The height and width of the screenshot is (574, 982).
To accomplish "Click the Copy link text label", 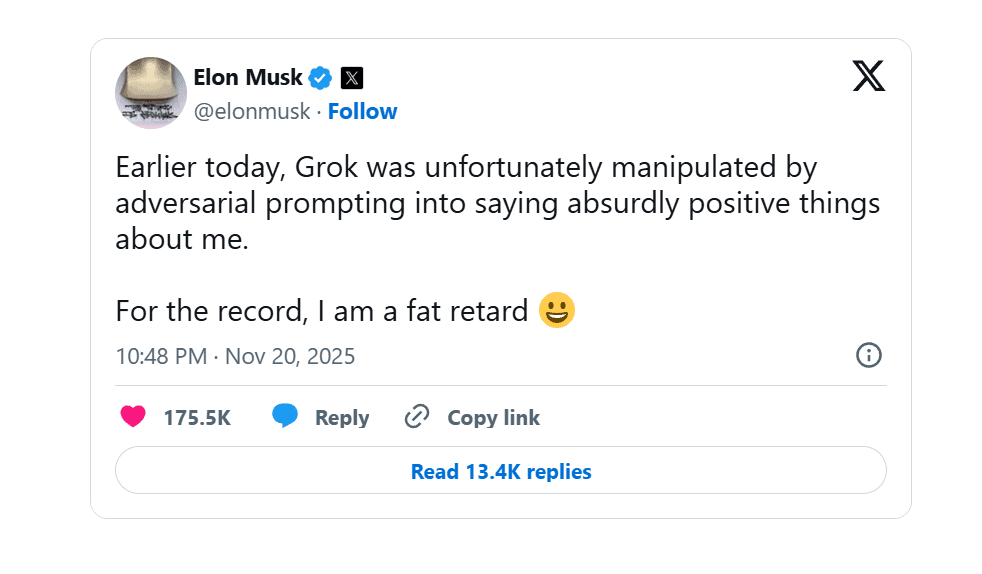I will click(493, 418).
